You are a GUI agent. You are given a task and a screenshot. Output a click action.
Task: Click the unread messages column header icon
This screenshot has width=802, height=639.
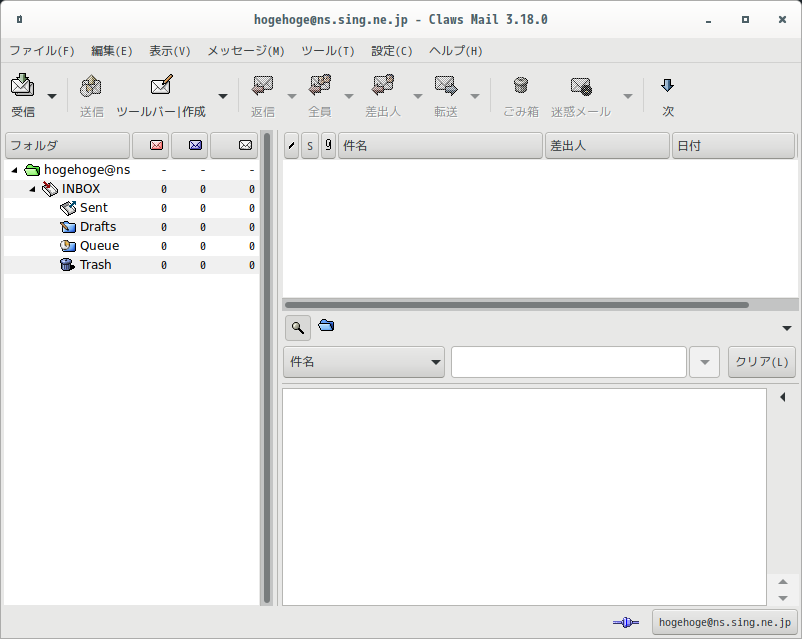195,145
